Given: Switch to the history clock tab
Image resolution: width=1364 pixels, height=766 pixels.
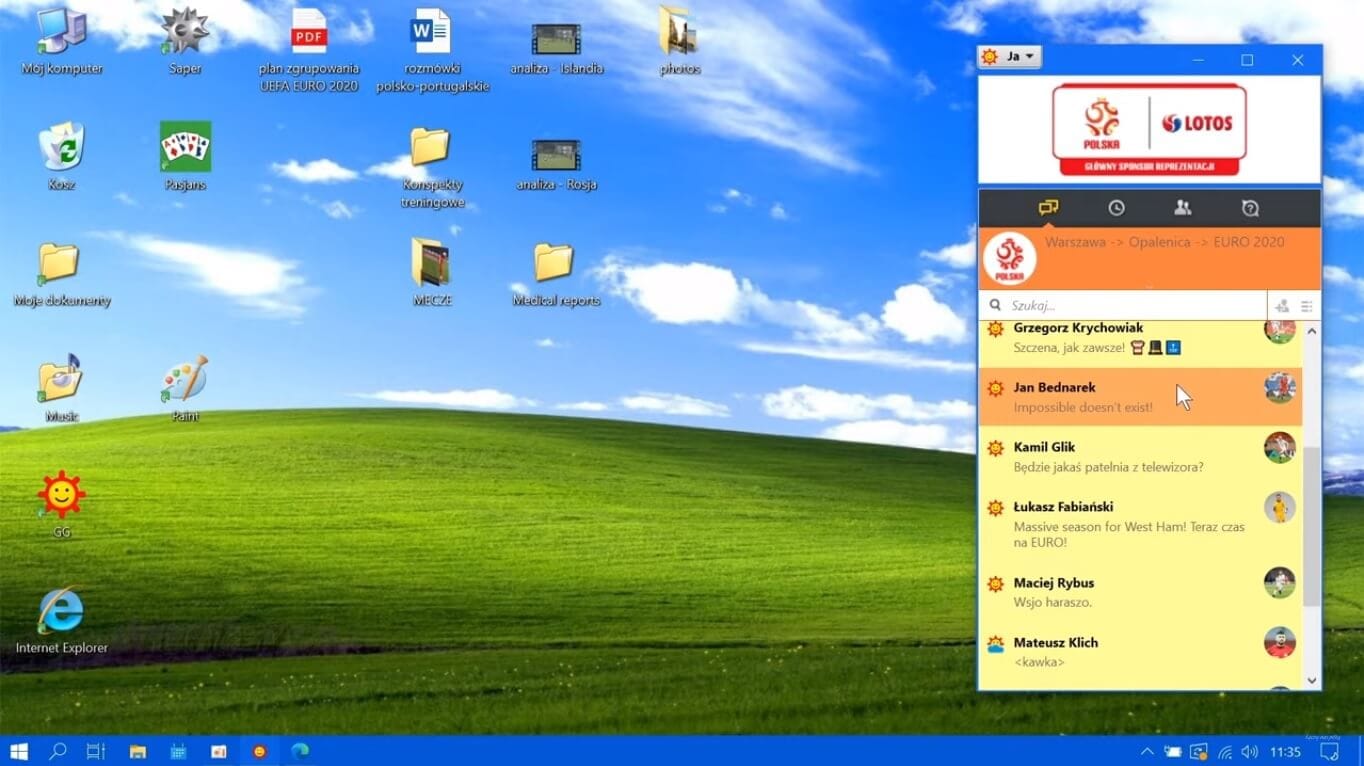Looking at the screenshot, I should (1116, 208).
